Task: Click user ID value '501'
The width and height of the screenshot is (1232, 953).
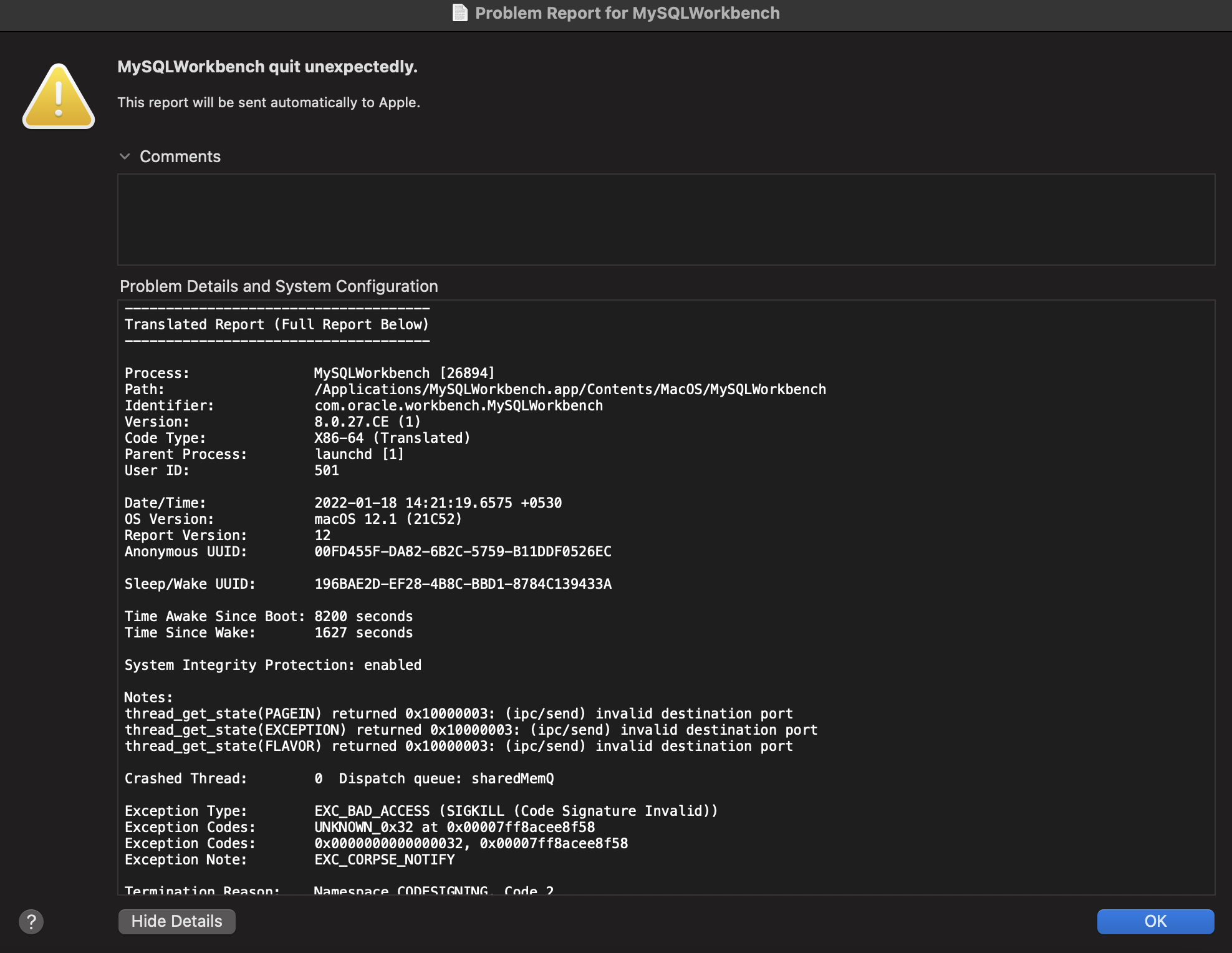Action: [x=326, y=470]
